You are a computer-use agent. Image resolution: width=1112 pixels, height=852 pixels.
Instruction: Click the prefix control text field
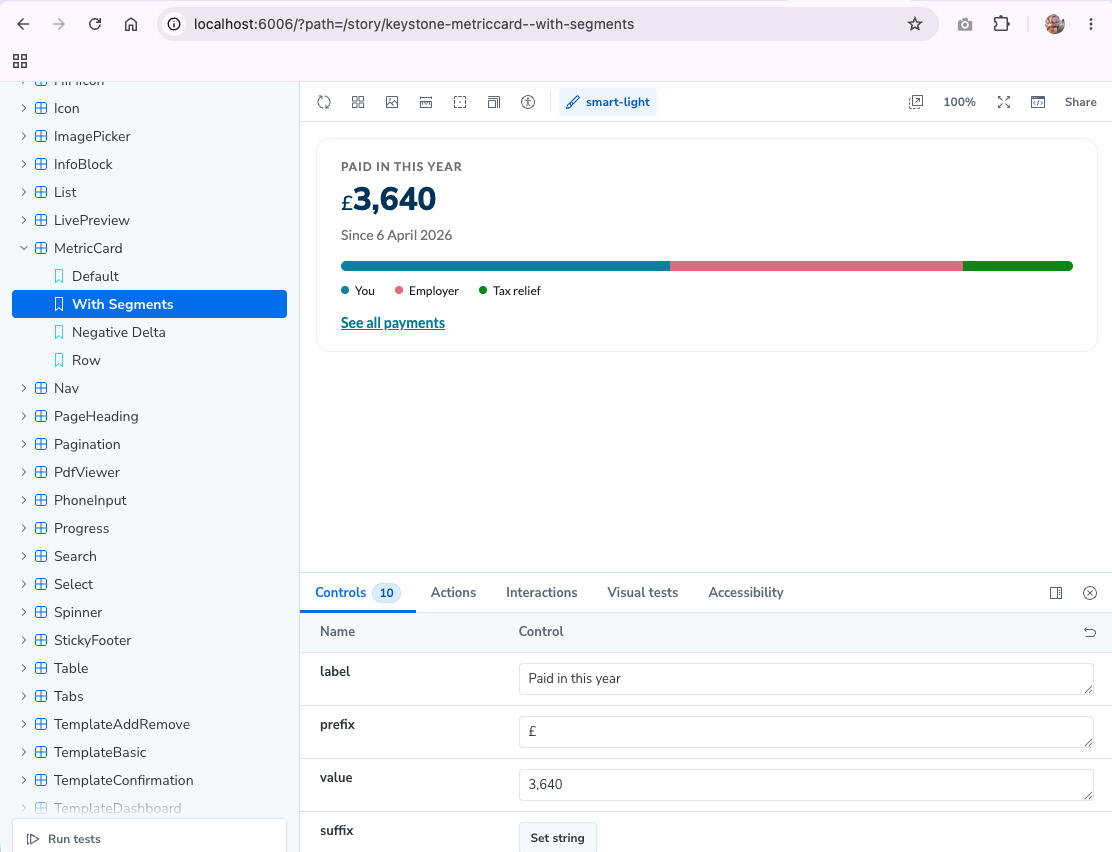click(806, 731)
